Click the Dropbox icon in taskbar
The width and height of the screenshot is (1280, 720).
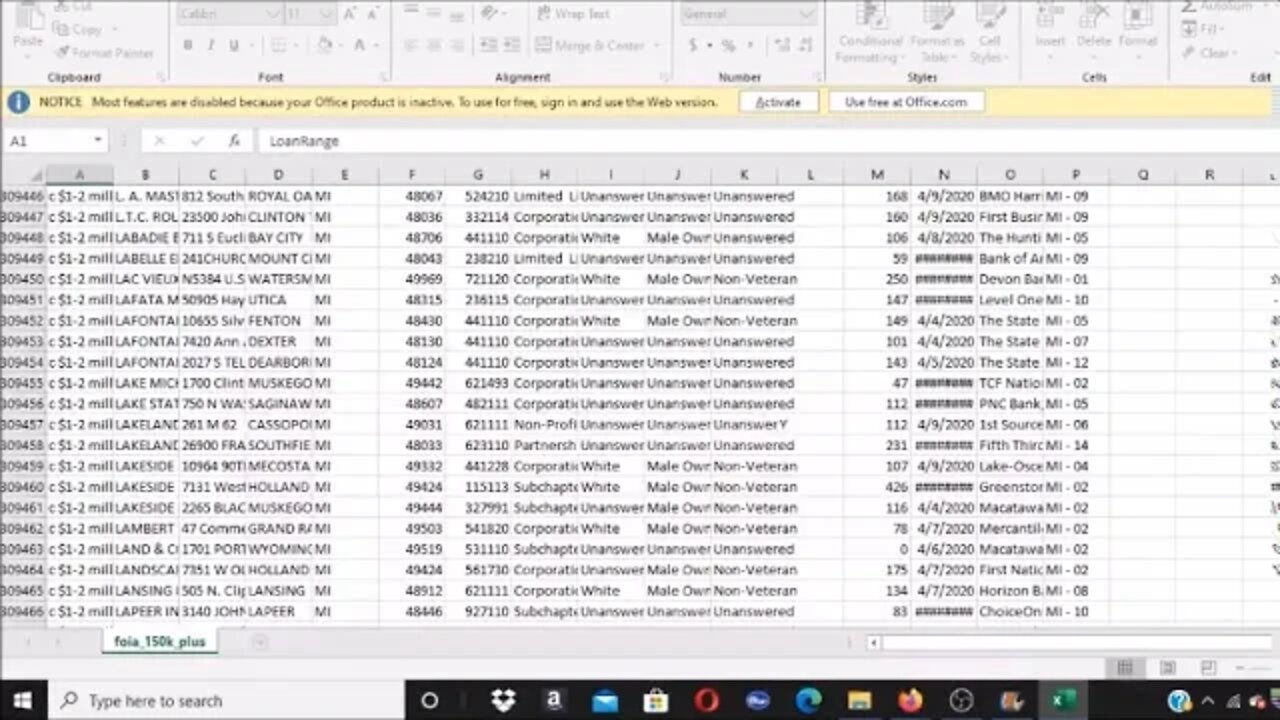pos(503,701)
